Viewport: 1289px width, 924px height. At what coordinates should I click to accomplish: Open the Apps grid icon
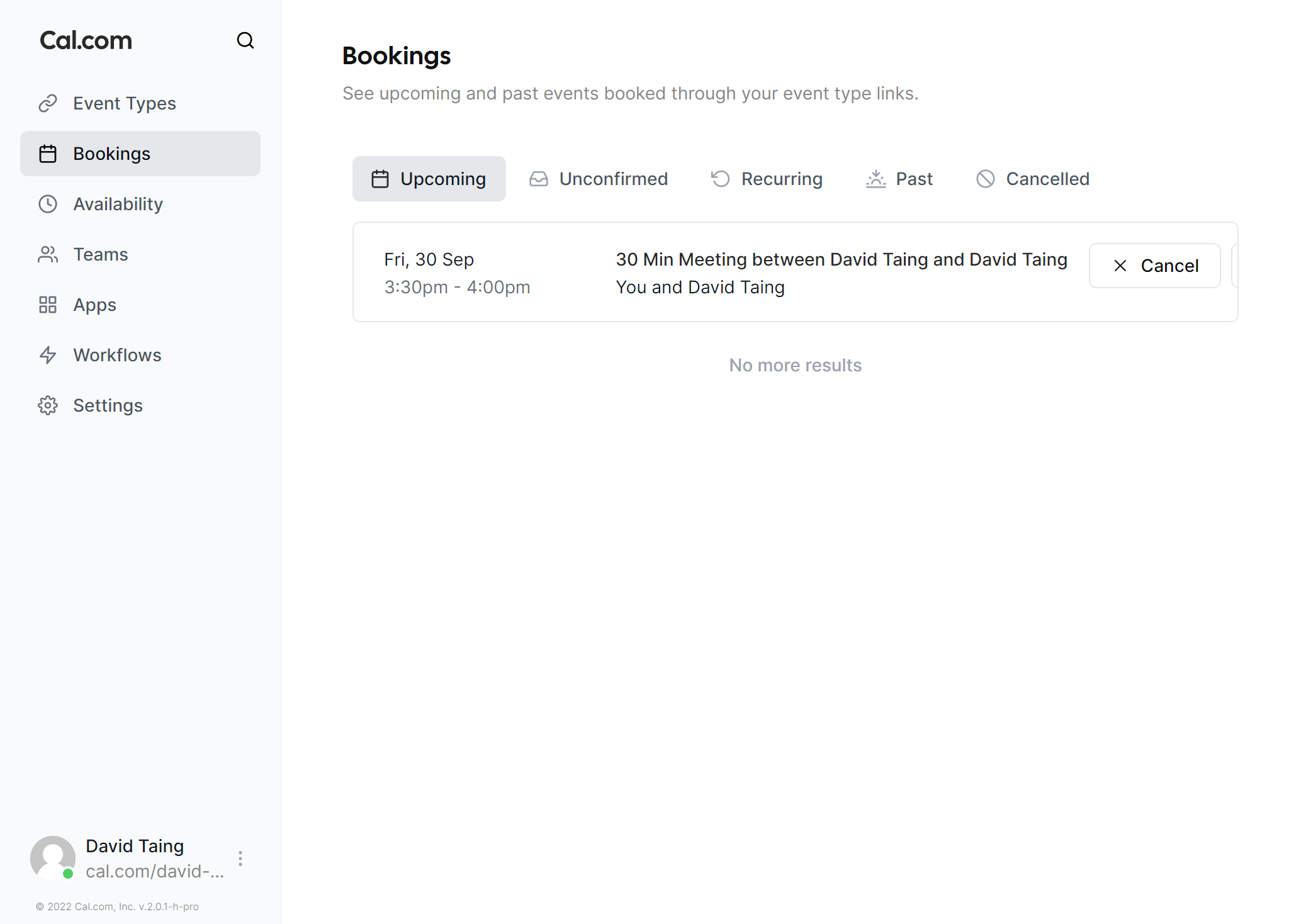[48, 304]
